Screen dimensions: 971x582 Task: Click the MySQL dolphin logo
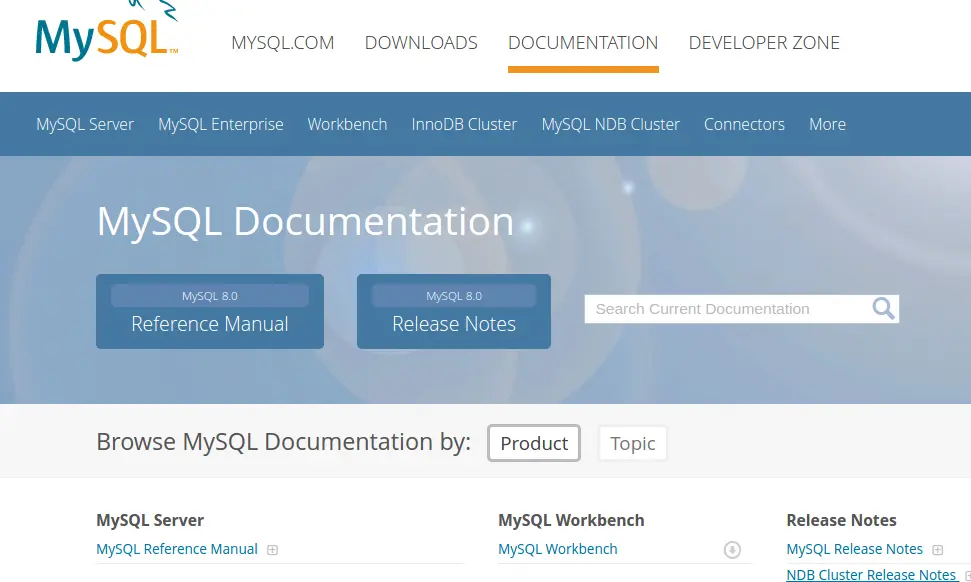(x=107, y=31)
